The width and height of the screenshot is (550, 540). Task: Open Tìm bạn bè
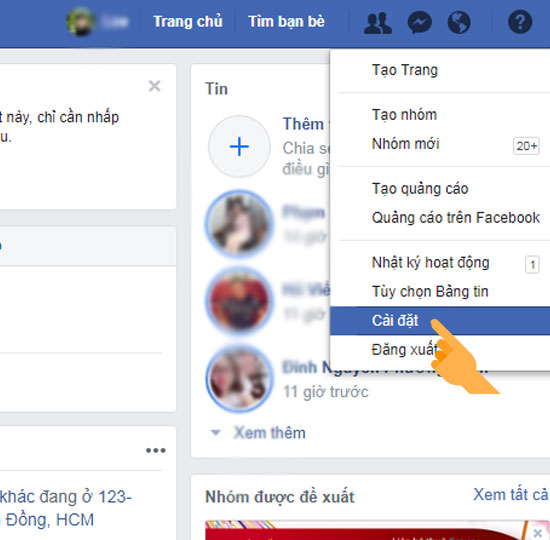pyautogui.click(x=286, y=22)
